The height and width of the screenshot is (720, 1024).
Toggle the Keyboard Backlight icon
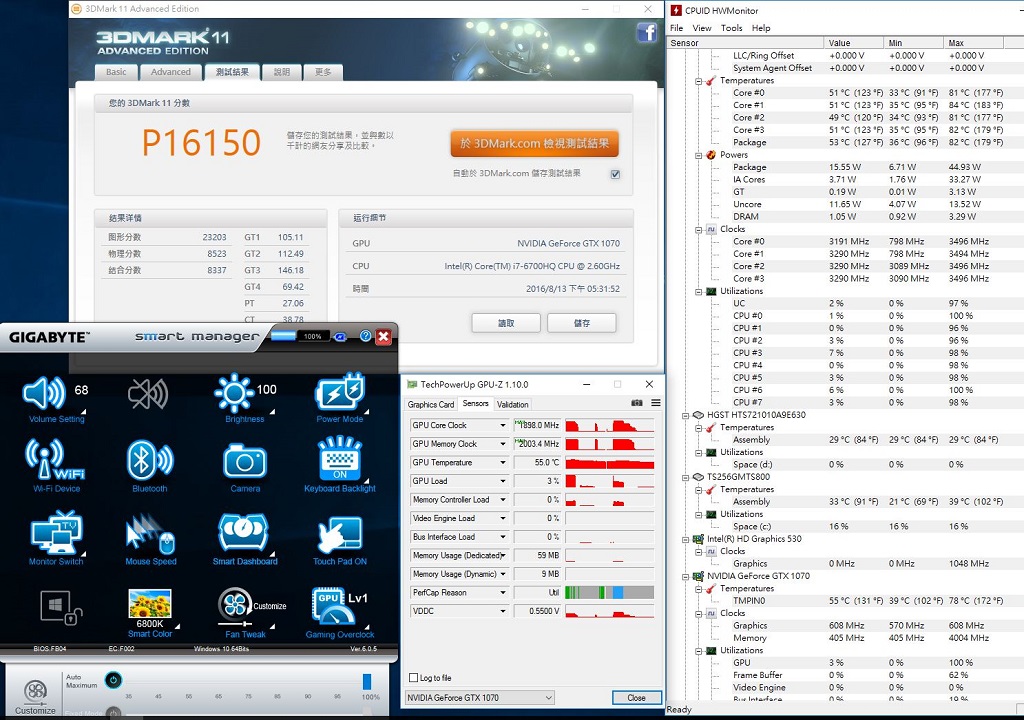click(x=340, y=459)
